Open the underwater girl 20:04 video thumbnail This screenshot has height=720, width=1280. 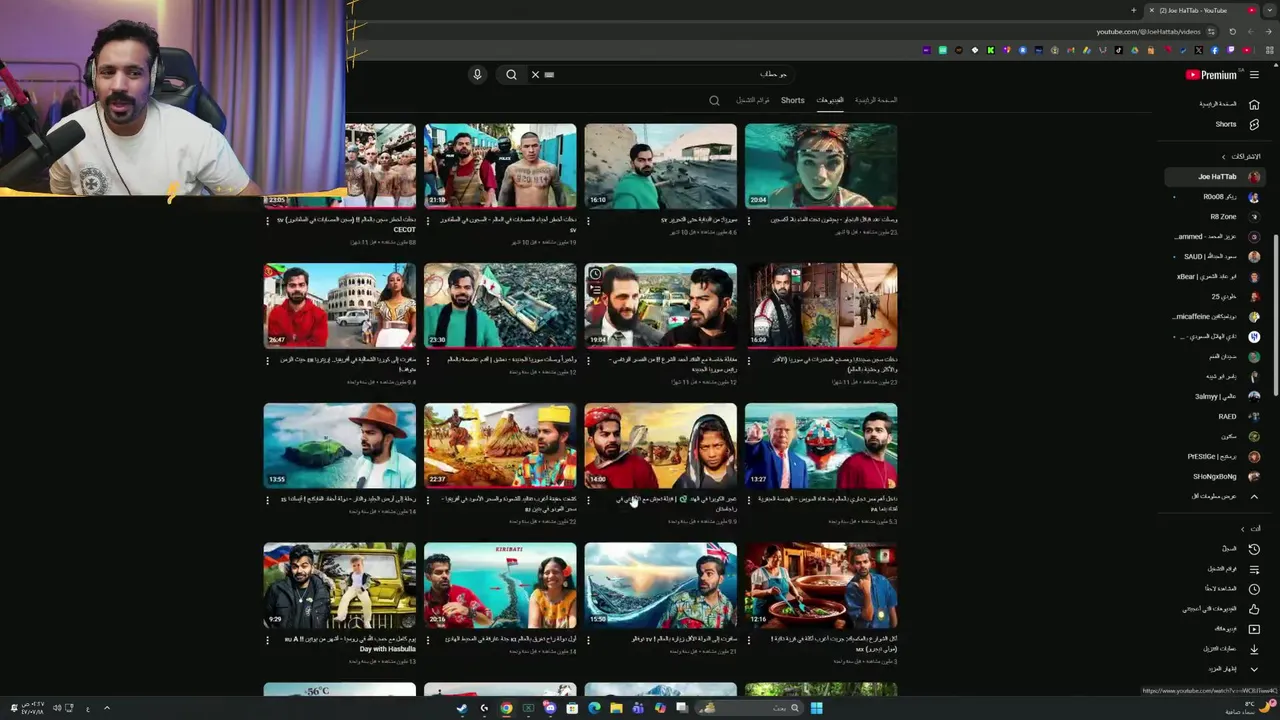821,166
